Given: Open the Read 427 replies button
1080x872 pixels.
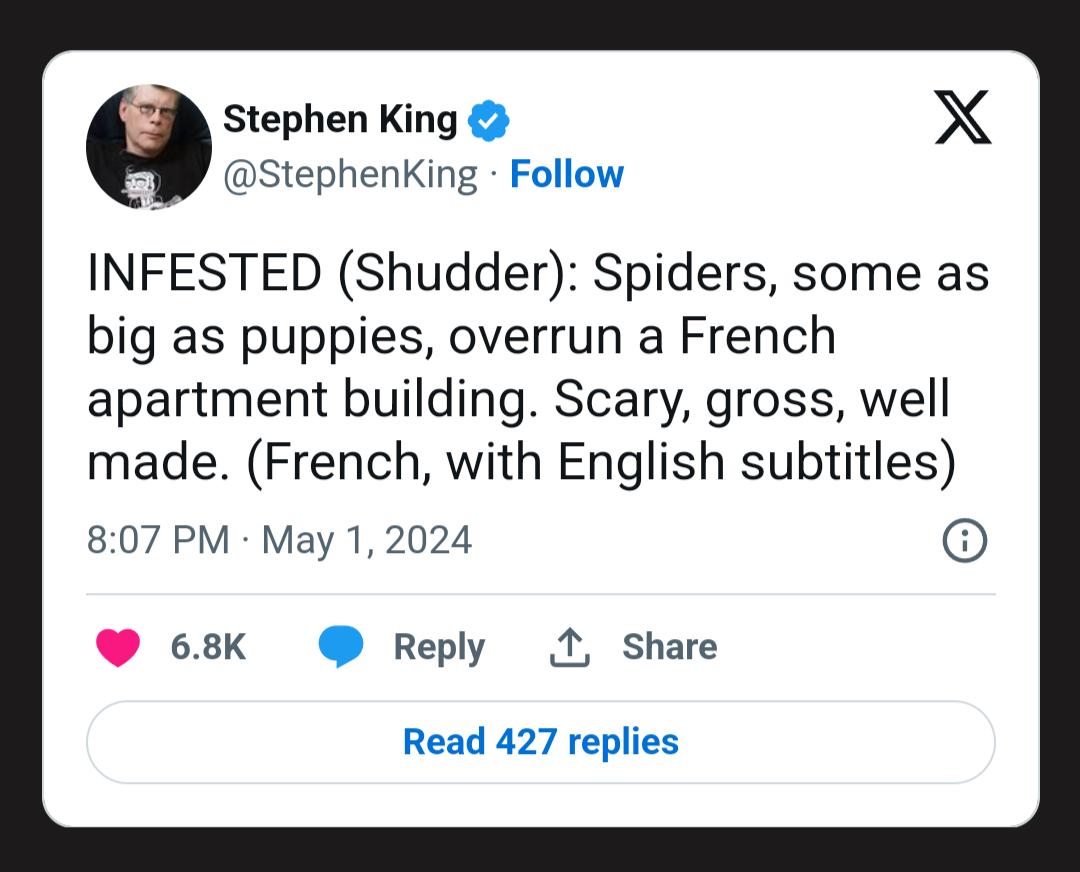Looking at the screenshot, I should click(540, 742).
